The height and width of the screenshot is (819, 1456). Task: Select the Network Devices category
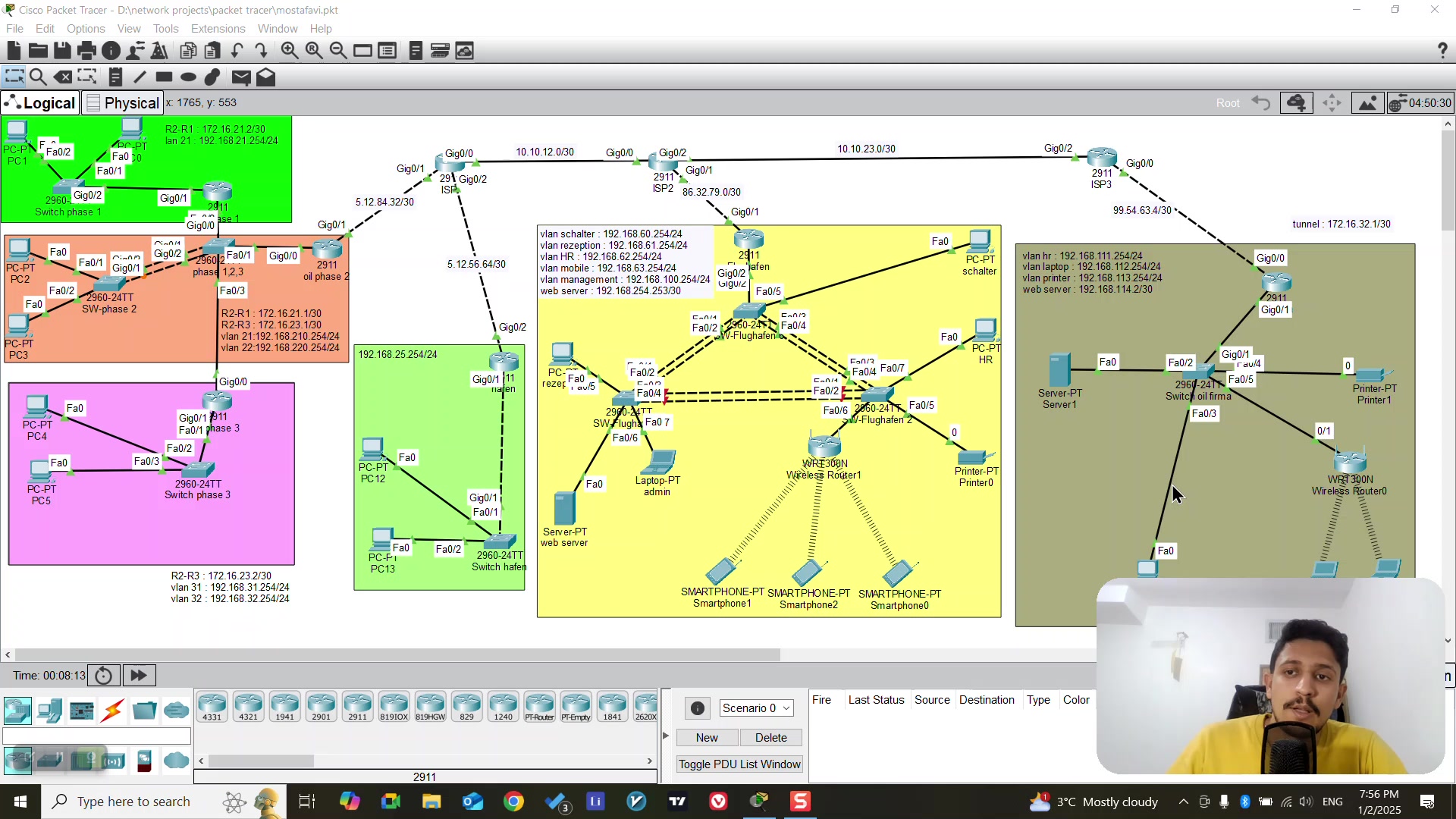click(x=17, y=711)
